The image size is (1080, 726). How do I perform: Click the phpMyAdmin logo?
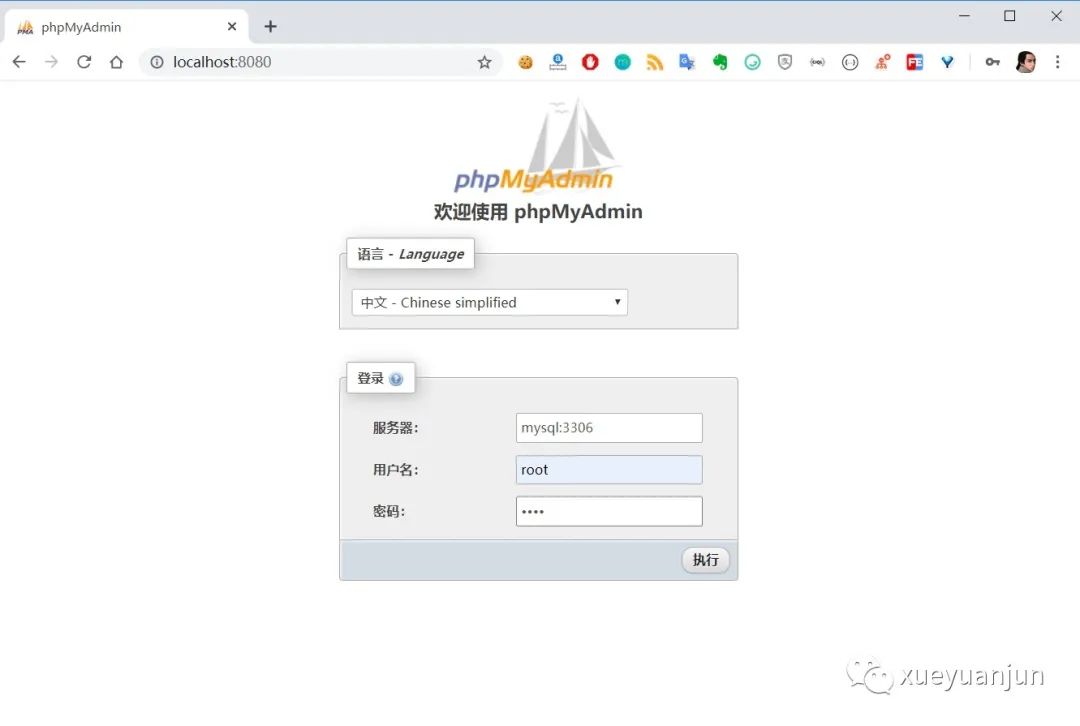coord(537,145)
